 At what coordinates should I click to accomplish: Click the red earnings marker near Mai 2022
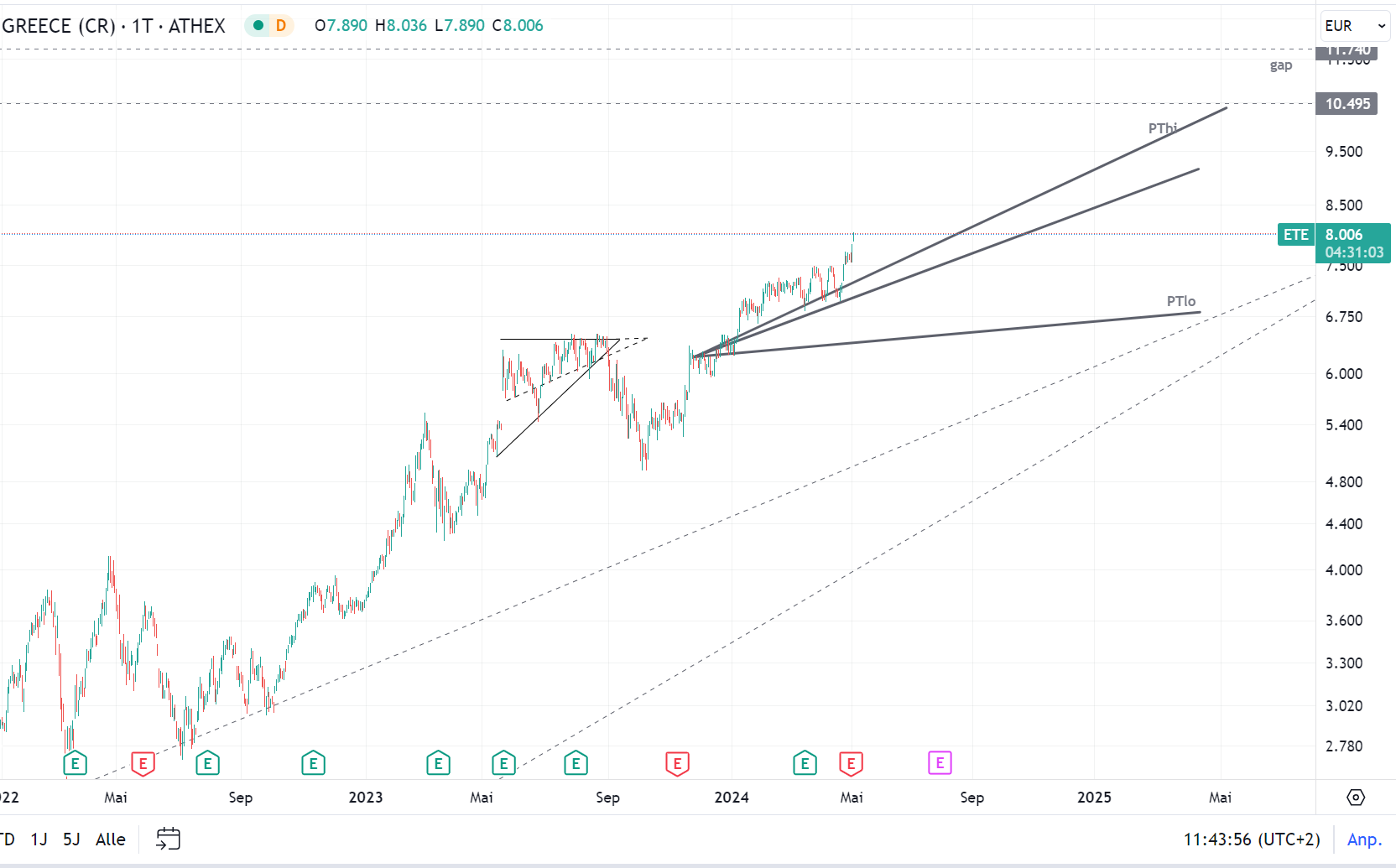tap(143, 763)
